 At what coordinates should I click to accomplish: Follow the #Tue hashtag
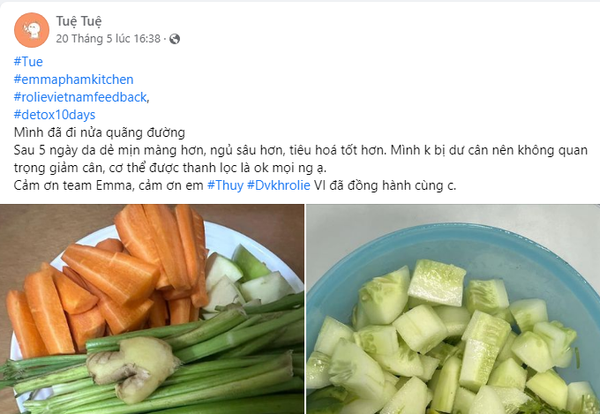pos(28,62)
